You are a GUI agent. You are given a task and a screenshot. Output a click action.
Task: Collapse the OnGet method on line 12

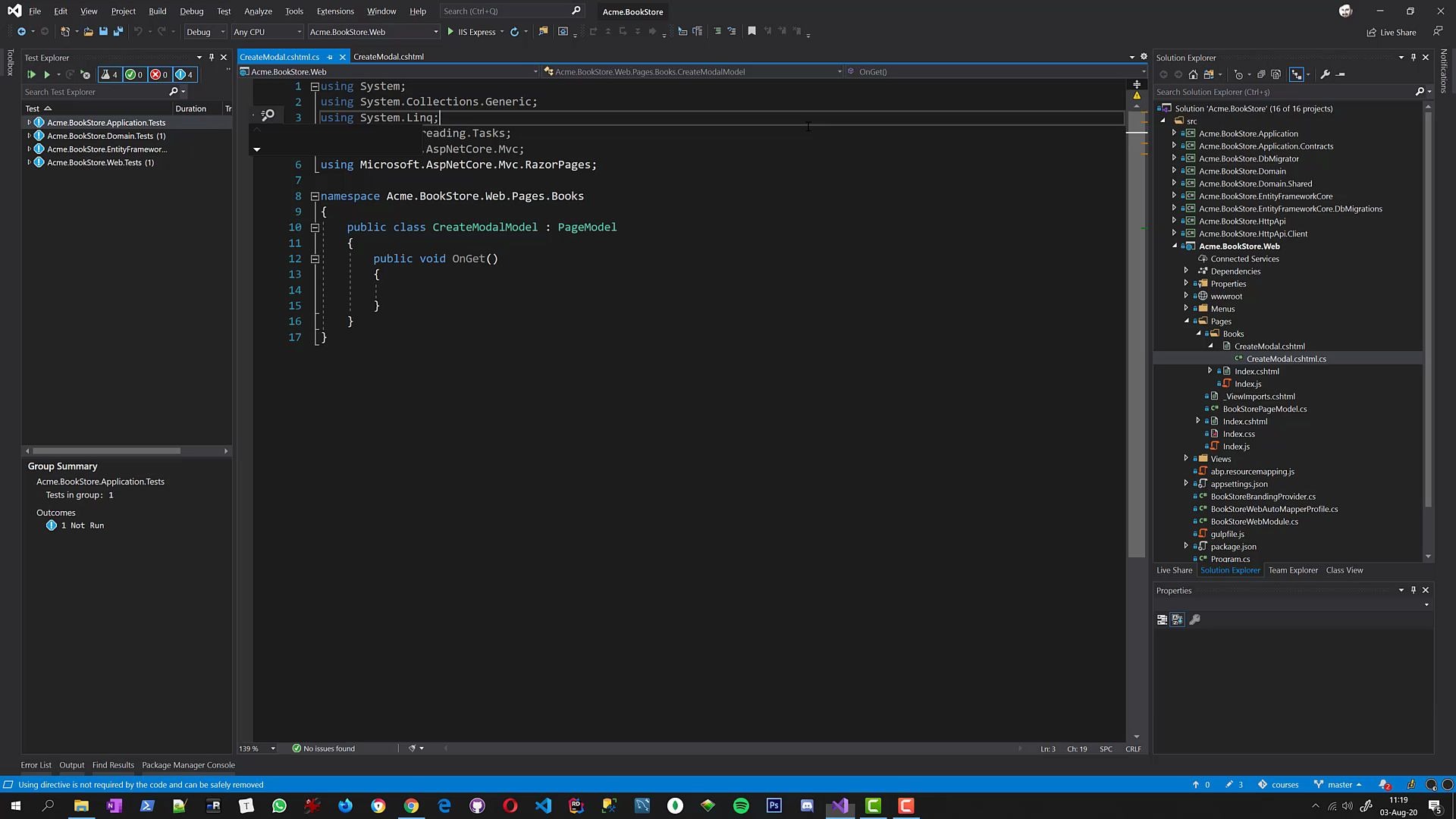(315, 259)
